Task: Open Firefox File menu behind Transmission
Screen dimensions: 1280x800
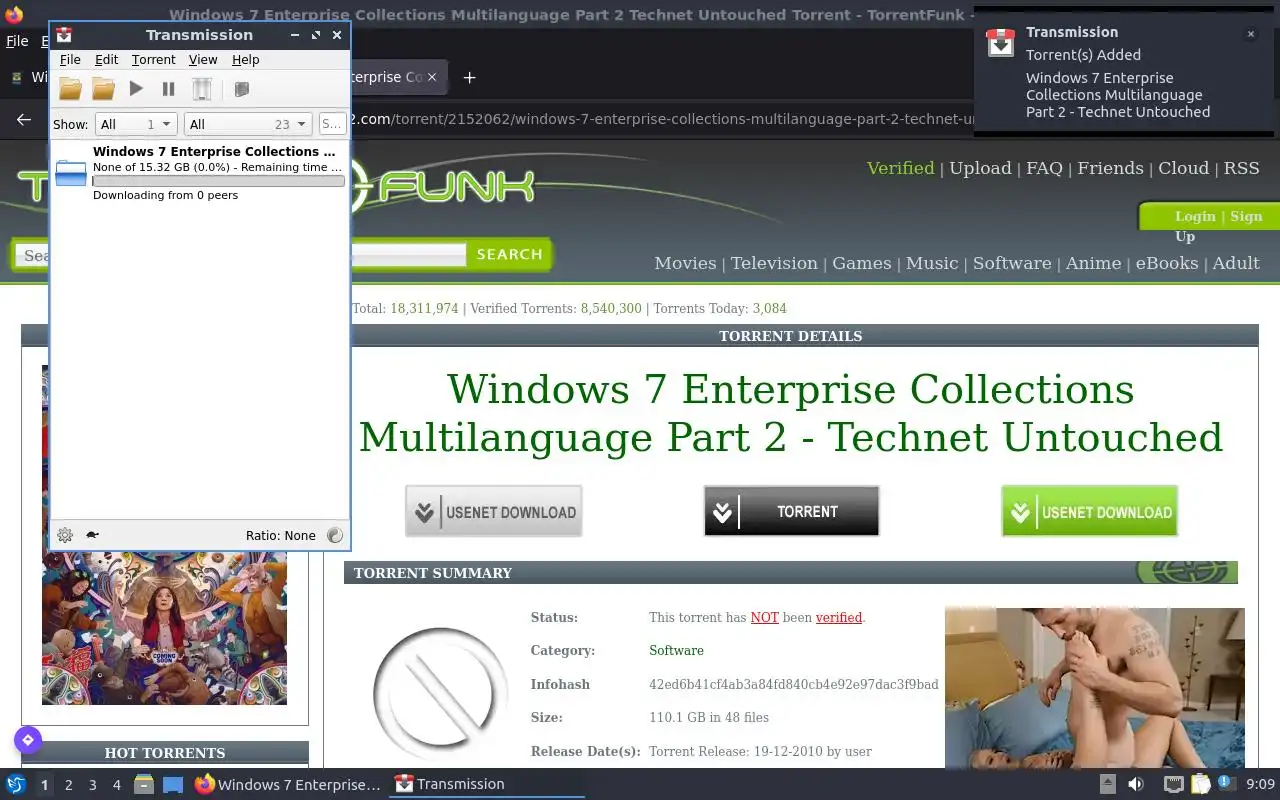Action: 17,41
